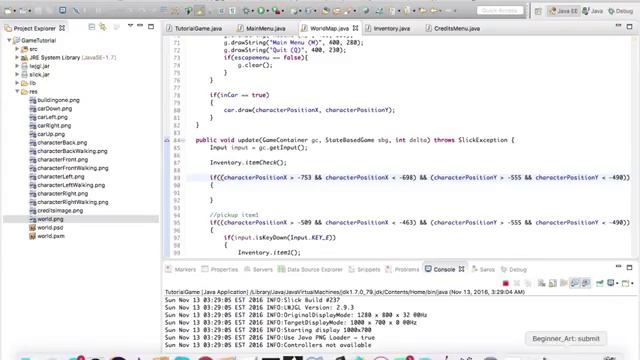Collapse the GameTutorial project node

pyautogui.click(x=9, y=40)
